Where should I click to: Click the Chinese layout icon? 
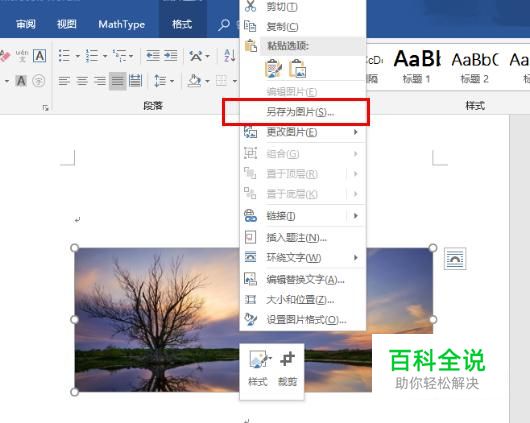(196, 56)
